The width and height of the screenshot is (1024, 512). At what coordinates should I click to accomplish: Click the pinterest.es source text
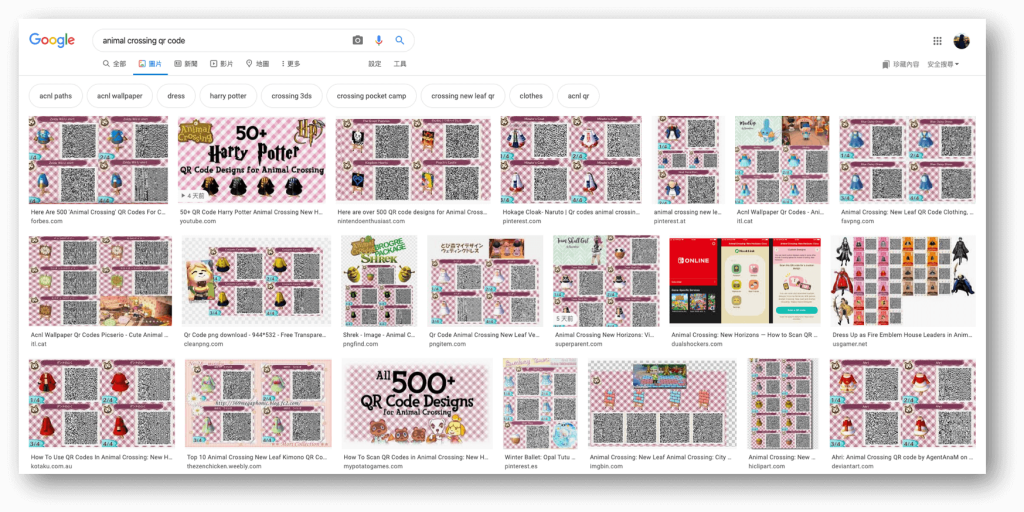(x=522, y=466)
